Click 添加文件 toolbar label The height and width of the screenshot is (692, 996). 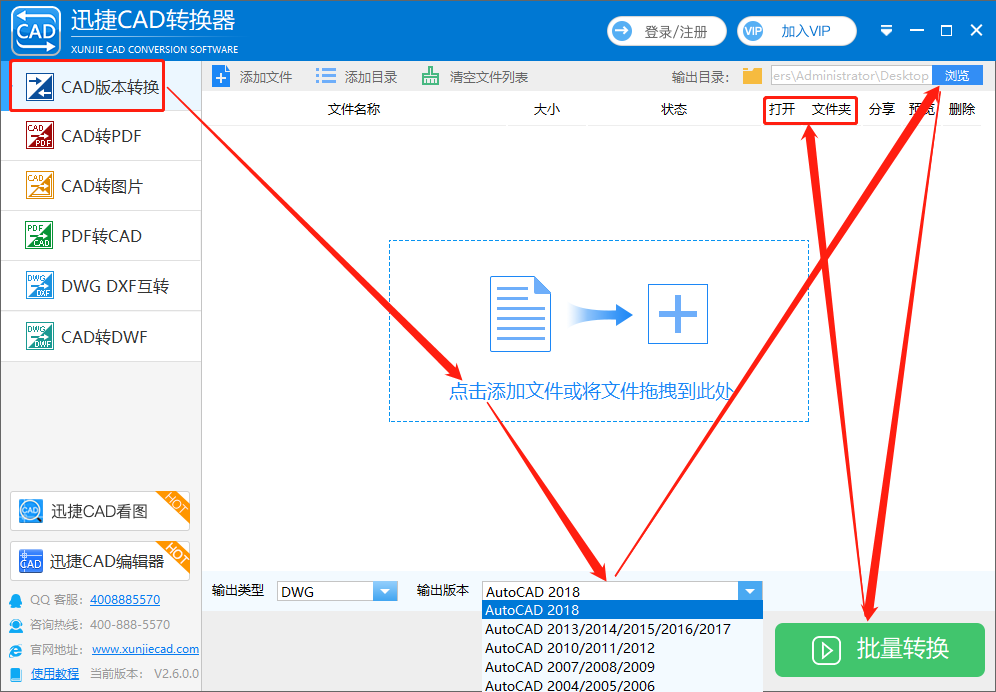(x=266, y=77)
